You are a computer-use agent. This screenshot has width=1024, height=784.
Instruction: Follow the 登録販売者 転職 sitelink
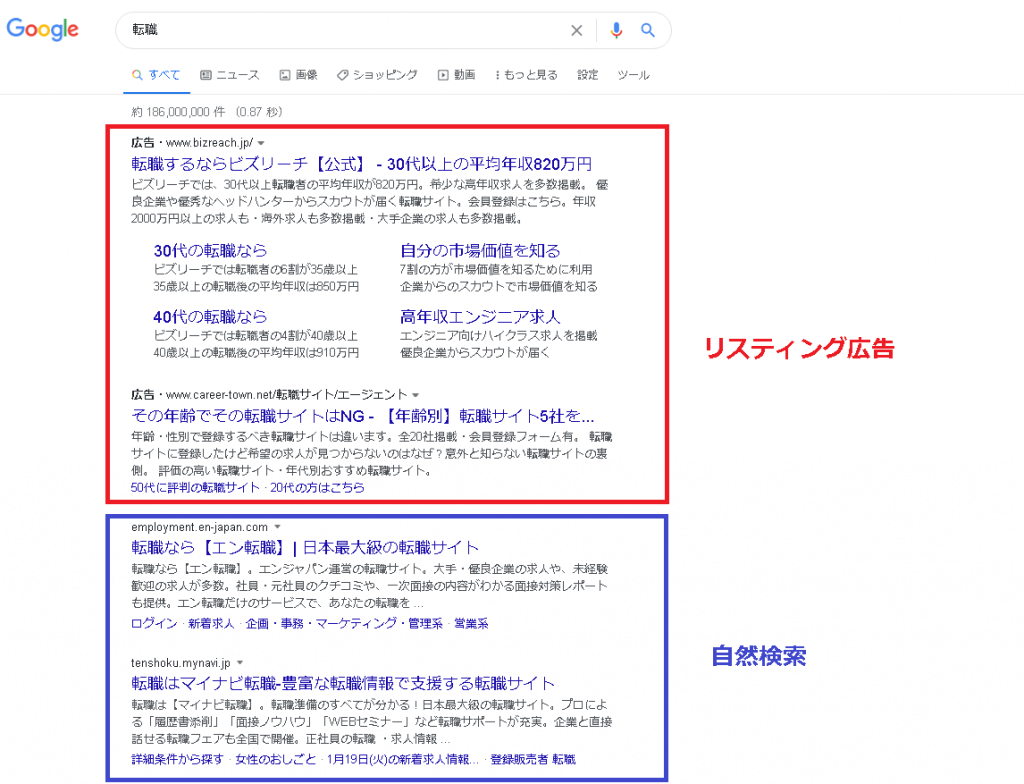pyautogui.click(x=533, y=759)
